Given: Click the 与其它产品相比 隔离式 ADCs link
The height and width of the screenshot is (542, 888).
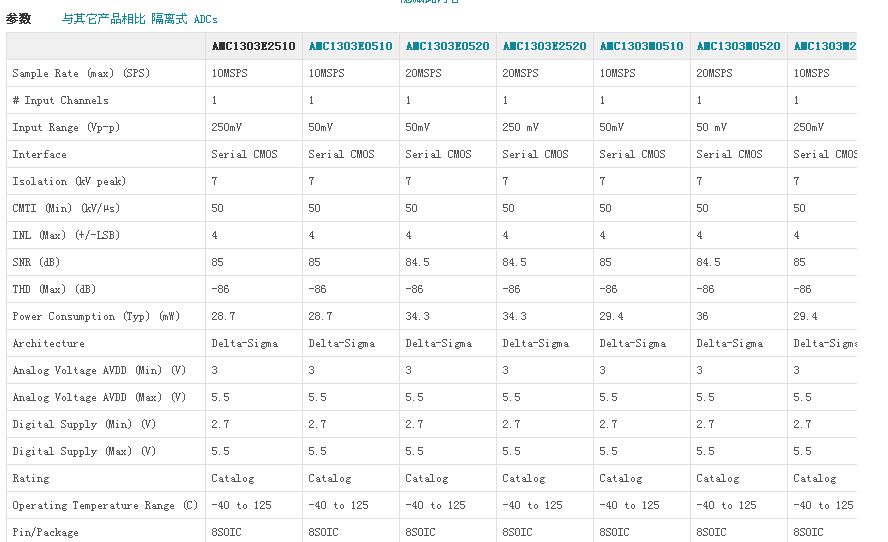Looking at the screenshot, I should (139, 19).
